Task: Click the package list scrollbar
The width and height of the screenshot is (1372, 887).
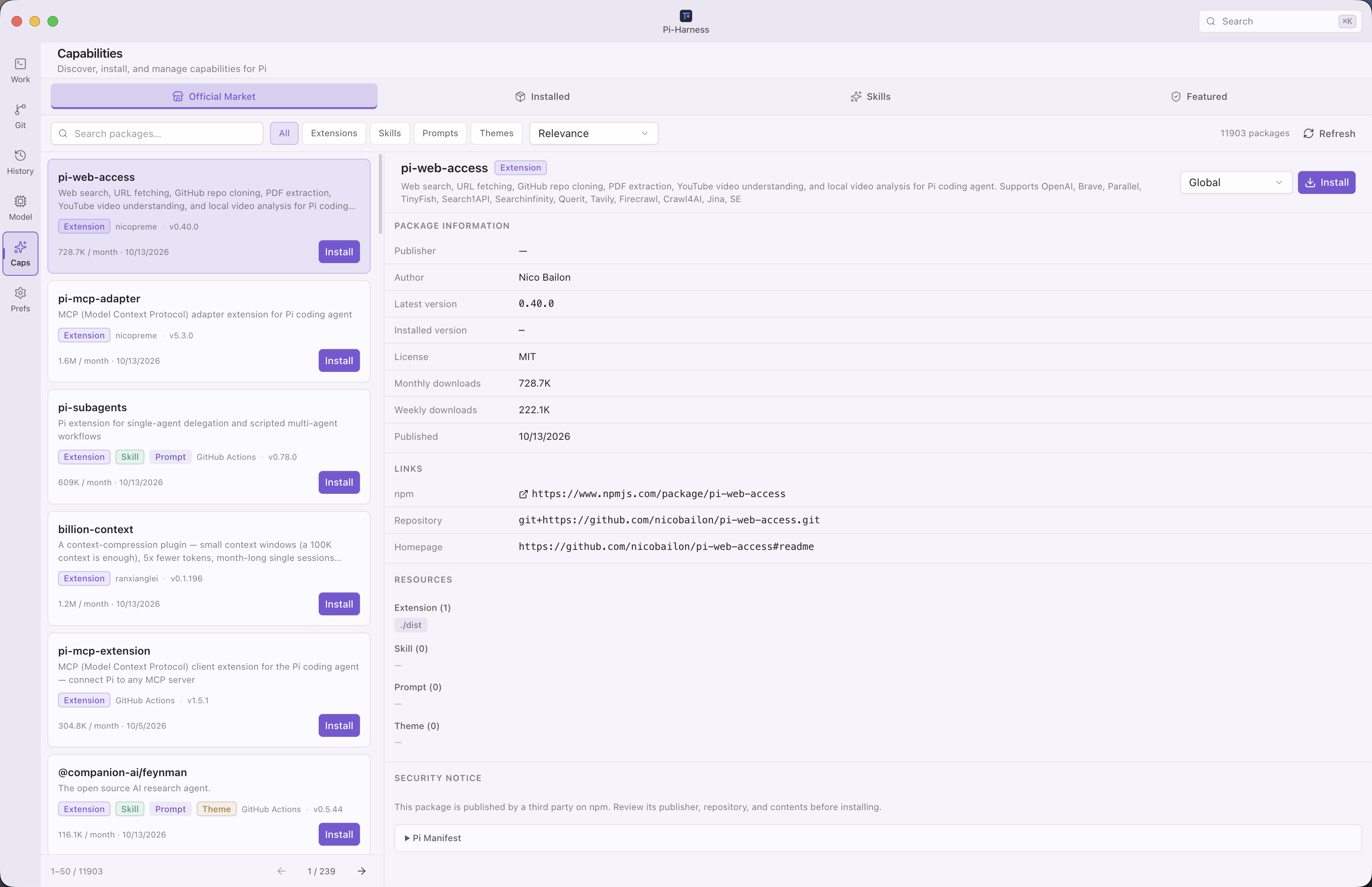Action: point(380,194)
